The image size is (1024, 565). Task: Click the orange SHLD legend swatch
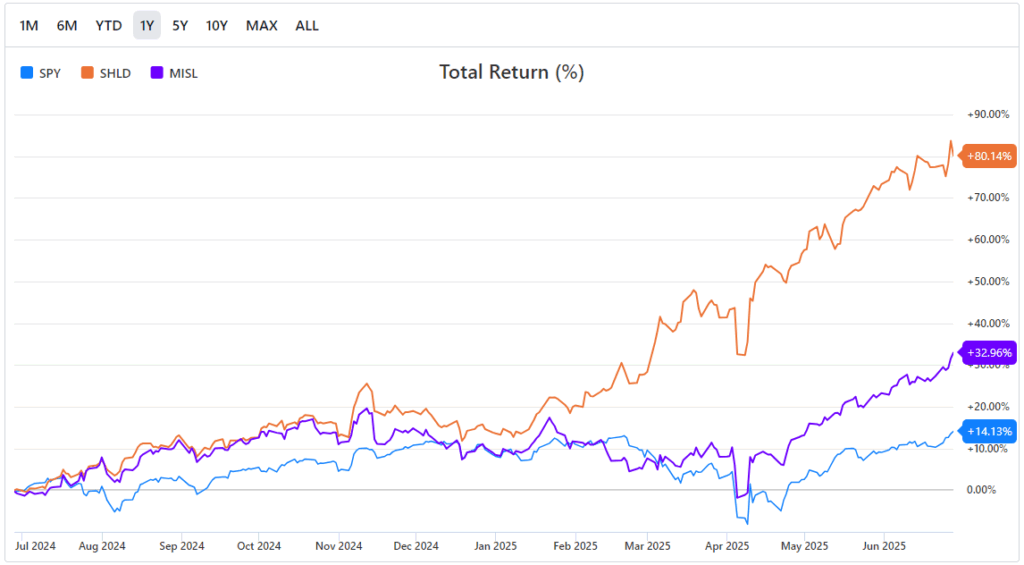[87, 73]
